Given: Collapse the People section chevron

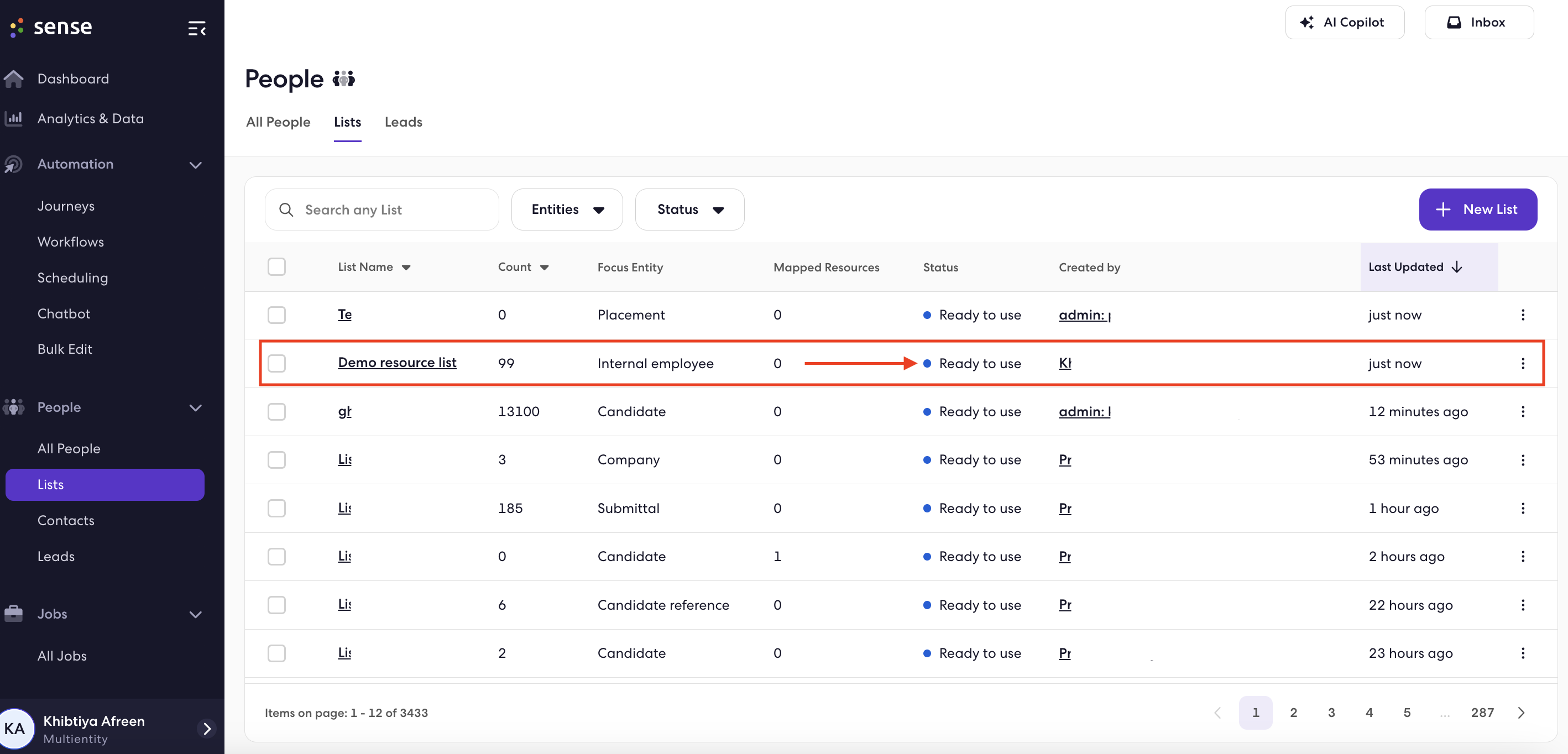Looking at the screenshot, I should [x=195, y=408].
